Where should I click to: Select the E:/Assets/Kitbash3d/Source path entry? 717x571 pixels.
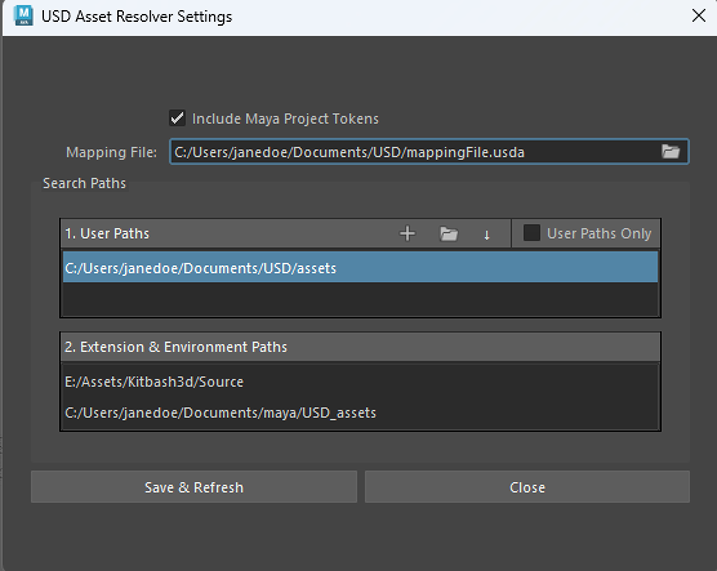tap(154, 382)
